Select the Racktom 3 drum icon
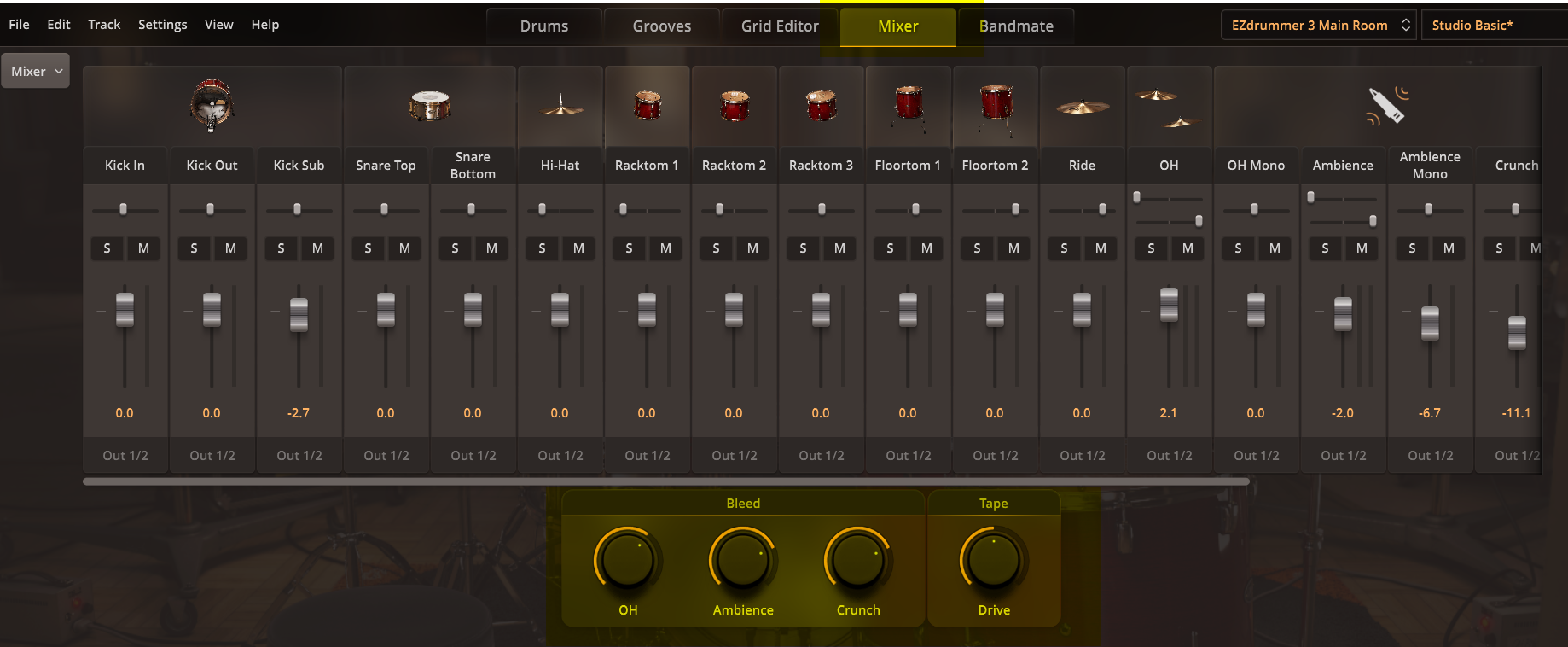 822,106
